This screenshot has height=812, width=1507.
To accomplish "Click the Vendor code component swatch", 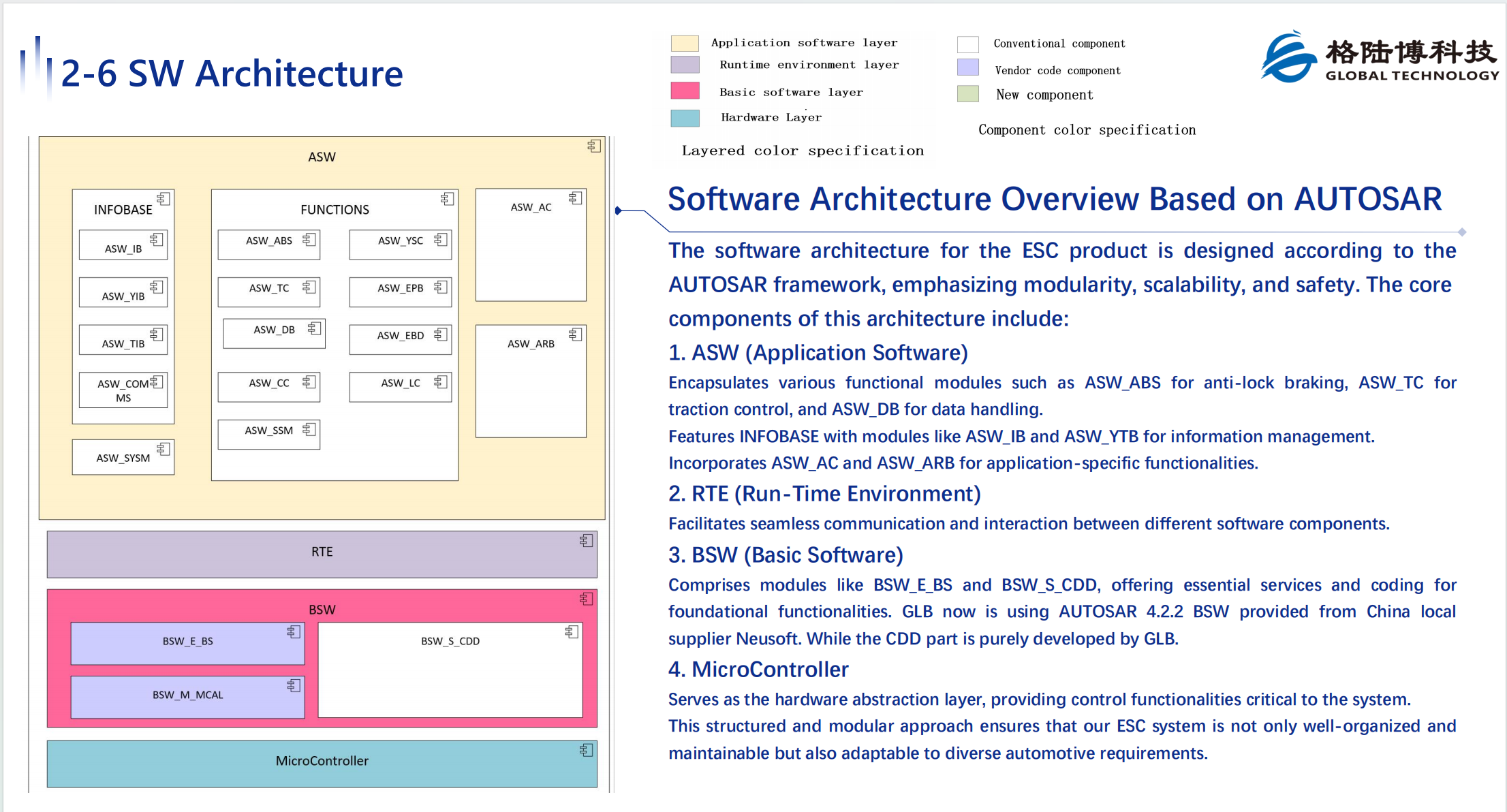I will [967, 67].
